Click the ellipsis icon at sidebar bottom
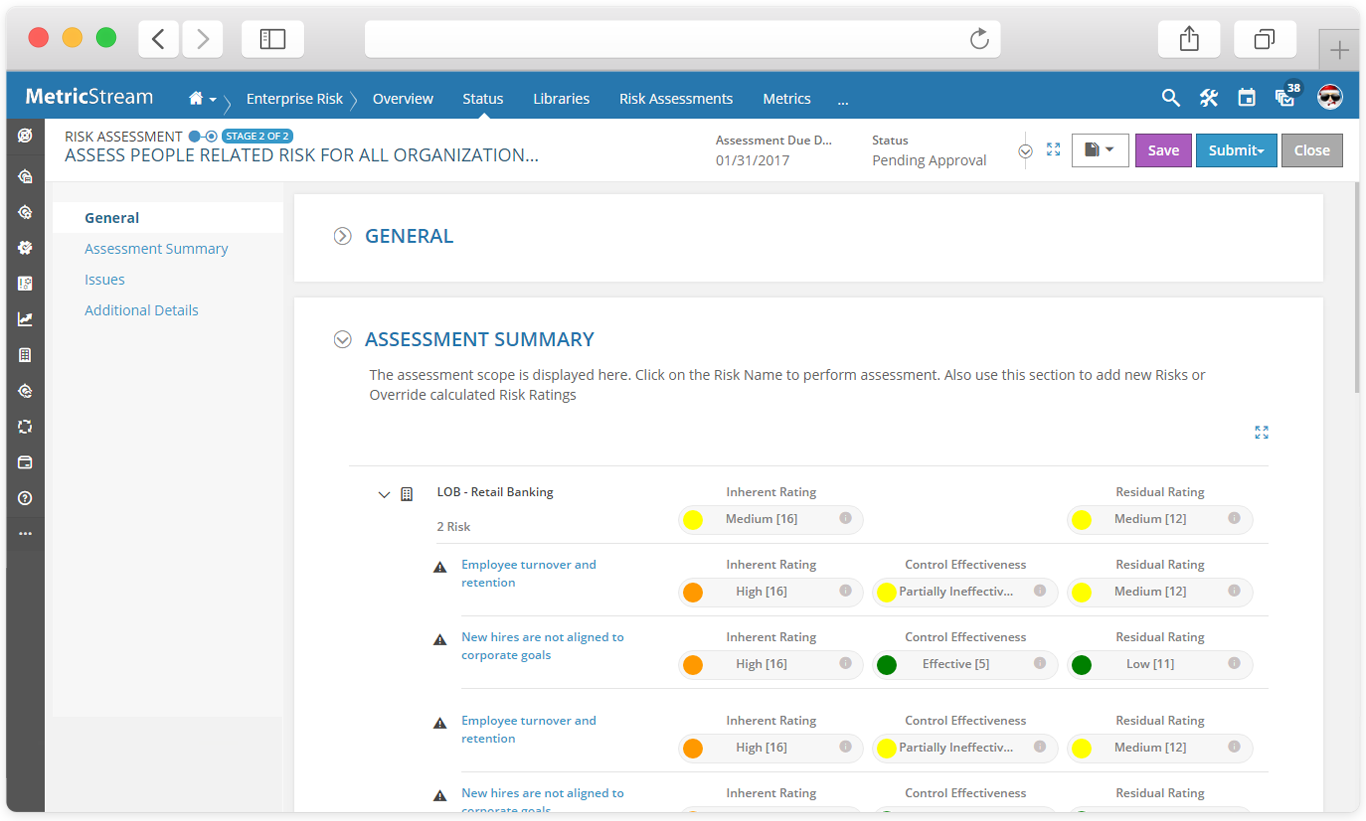Image resolution: width=1366 pixels, height=821 pixels. (25, 533)
